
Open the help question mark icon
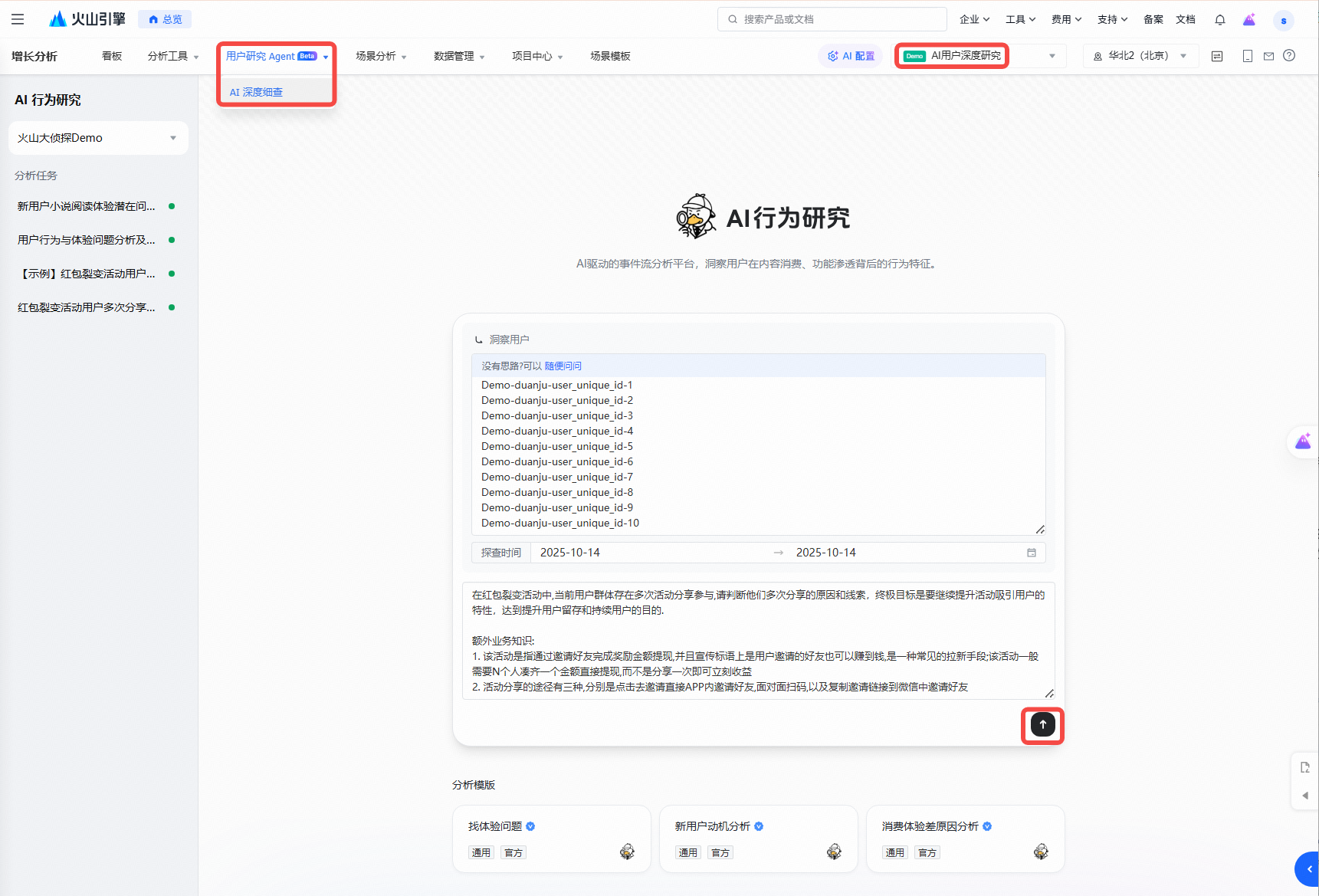pos(1289,55)
